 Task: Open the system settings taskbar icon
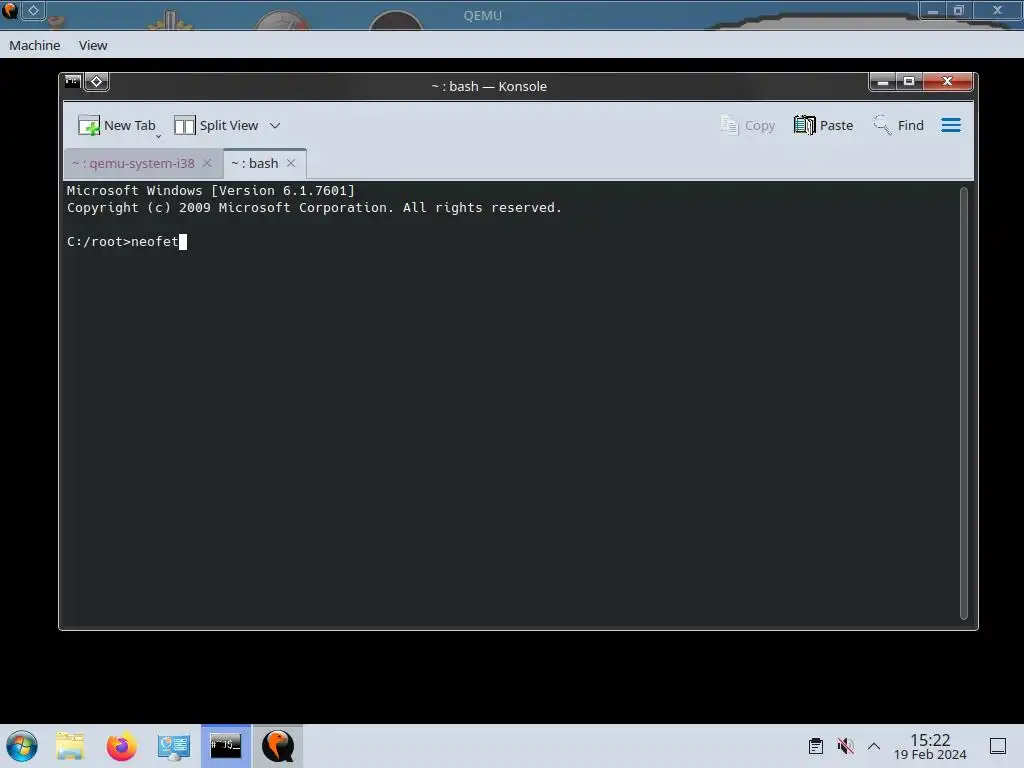tap(174, 746)
